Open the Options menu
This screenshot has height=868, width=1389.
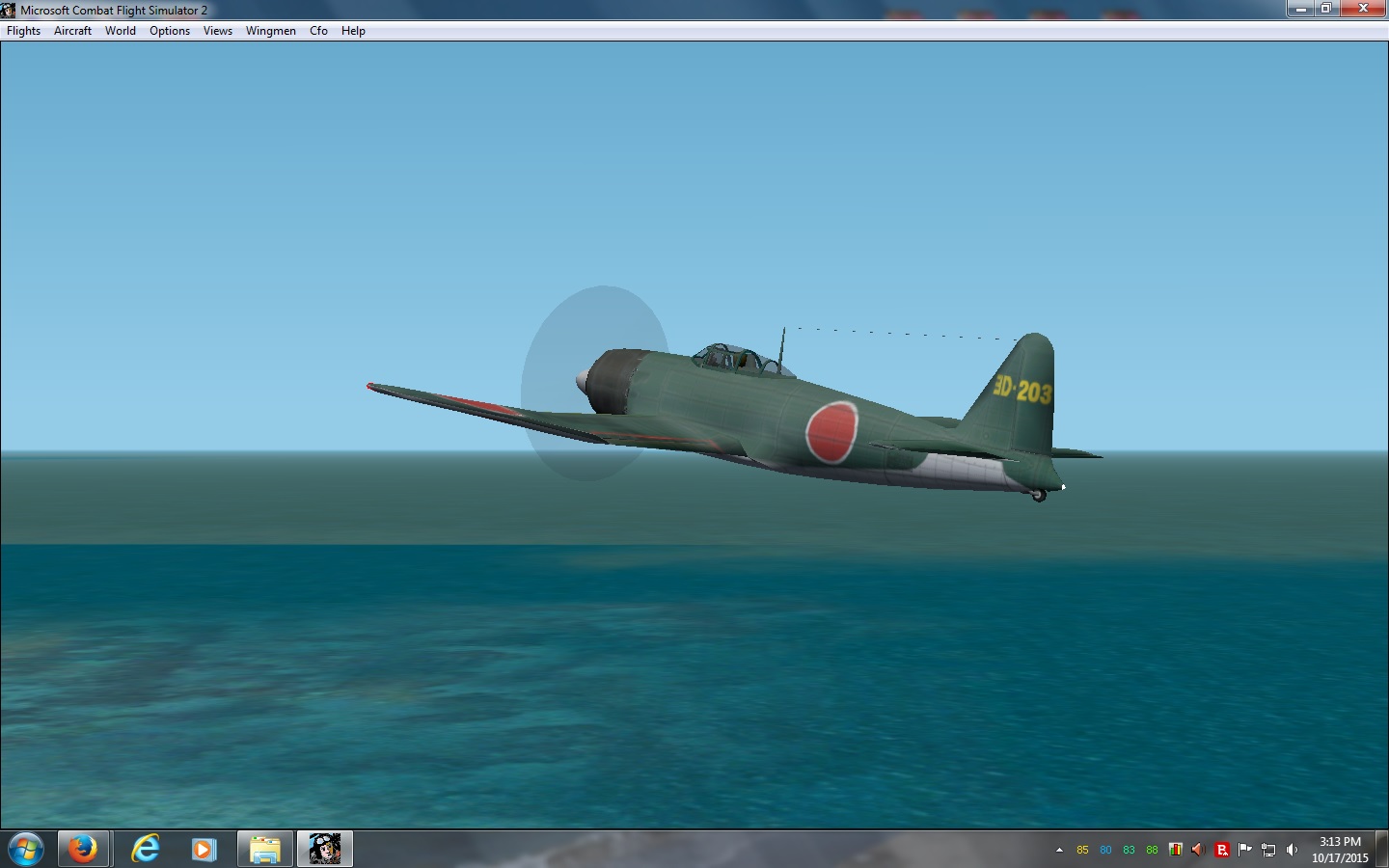[x=170, y=31]
